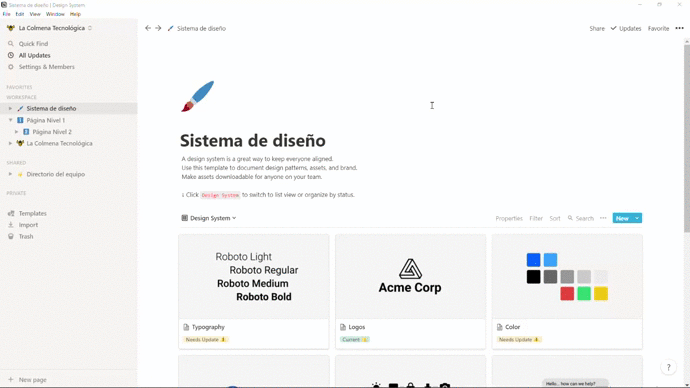690x388 pixels.
Task: Open the Edit menu
Action: 20,14
